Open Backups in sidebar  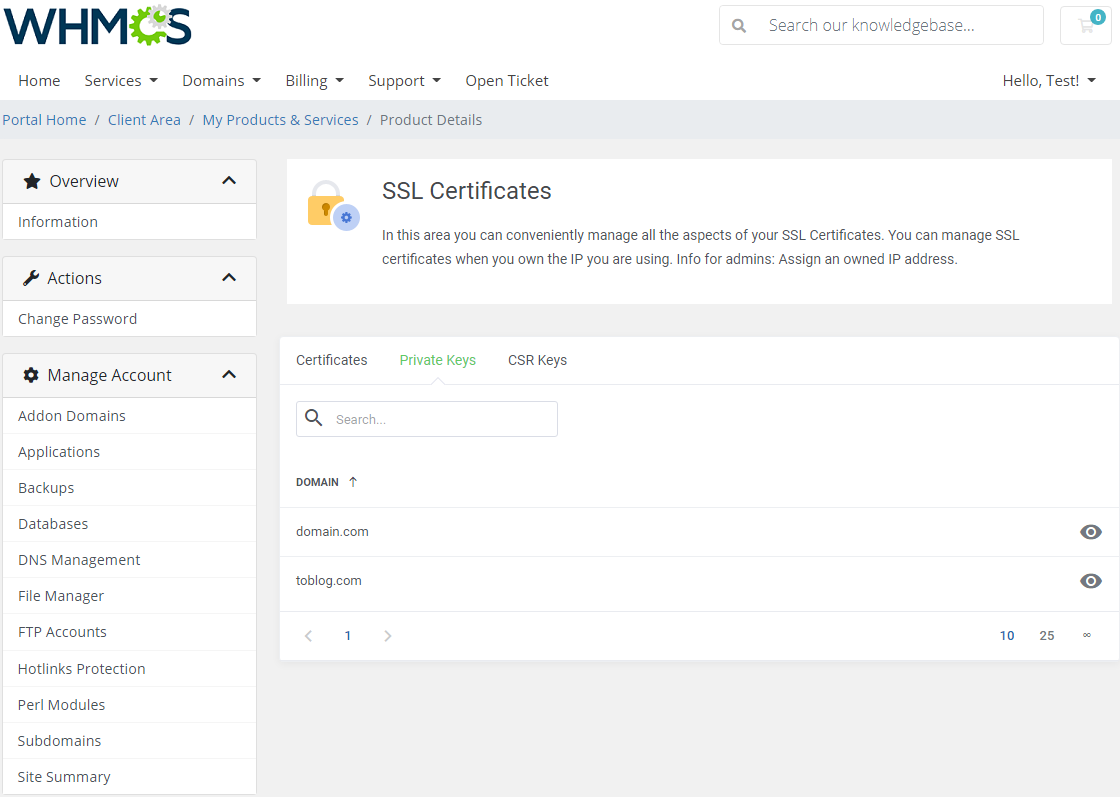point(129,488)
